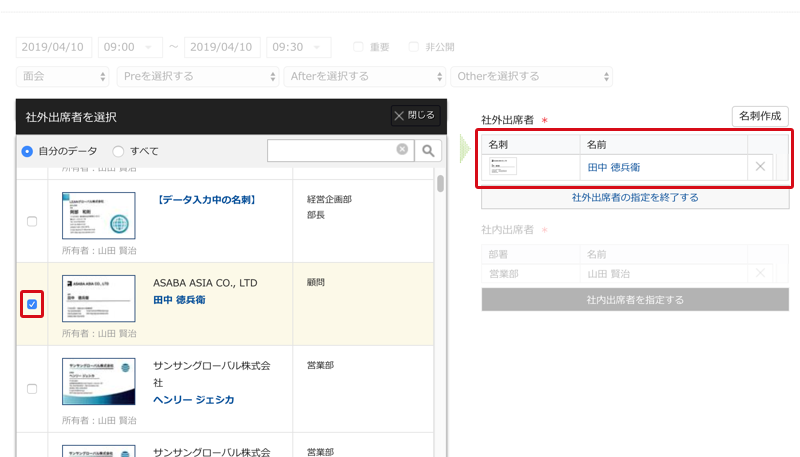
Task: Check the データ入力中の名刺 row checkbox
Action: click(32, 221)
